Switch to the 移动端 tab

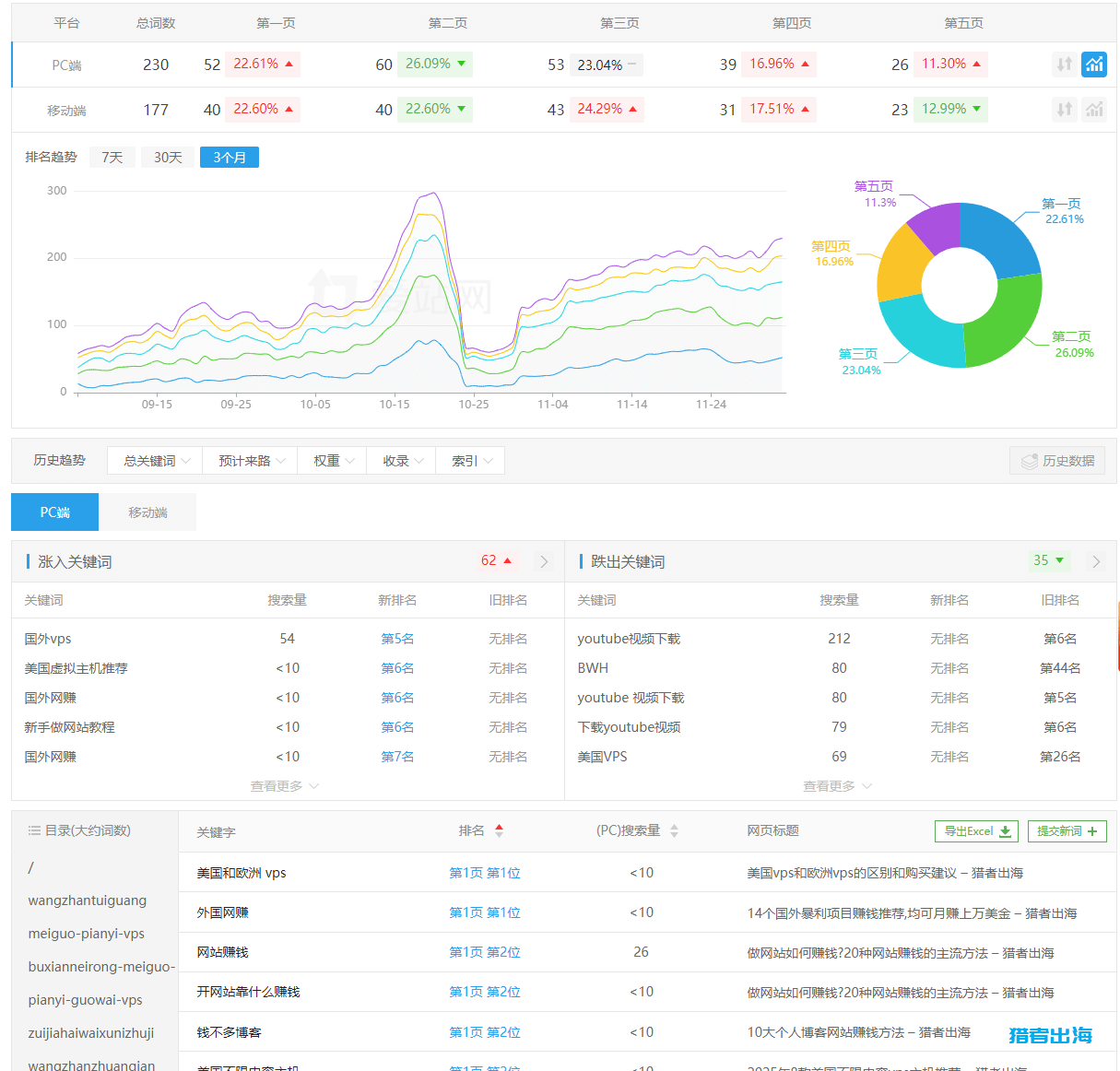pos(147,512)
